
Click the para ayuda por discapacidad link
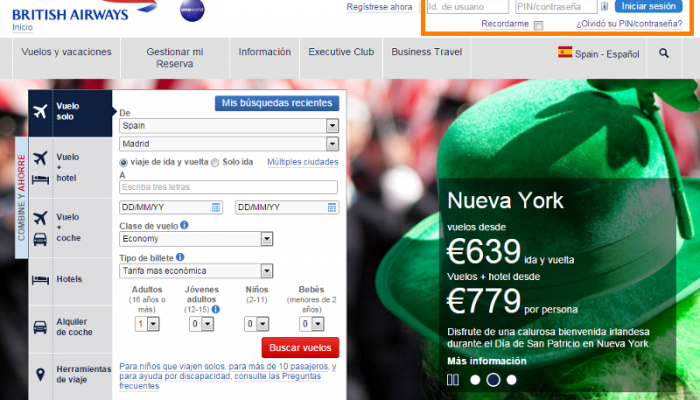(x=175, y=376)
